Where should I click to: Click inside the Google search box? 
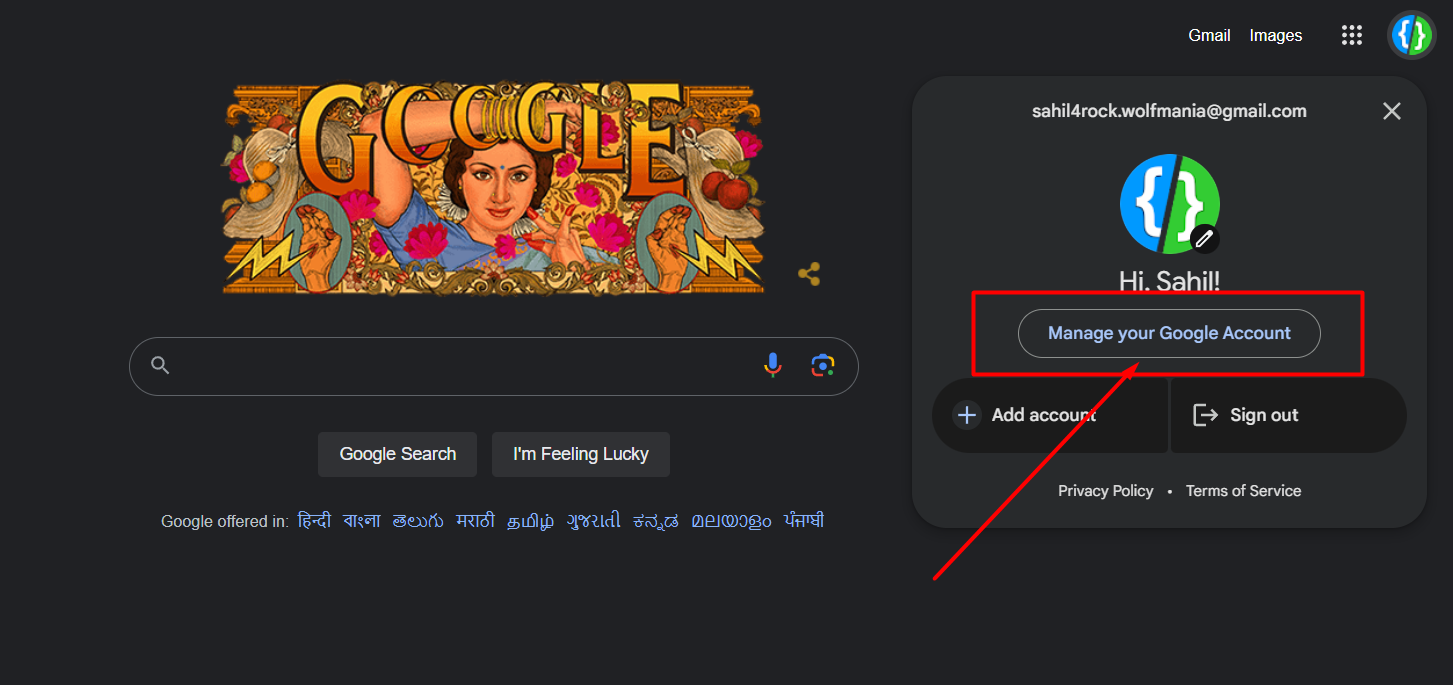460,366
